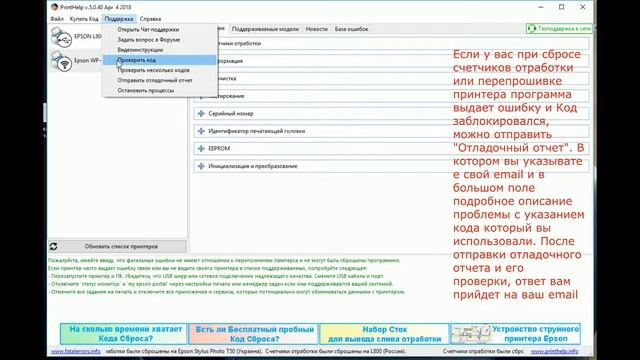Switch to the База ошибок tab

pyautogui.click(x=351, y=29)
